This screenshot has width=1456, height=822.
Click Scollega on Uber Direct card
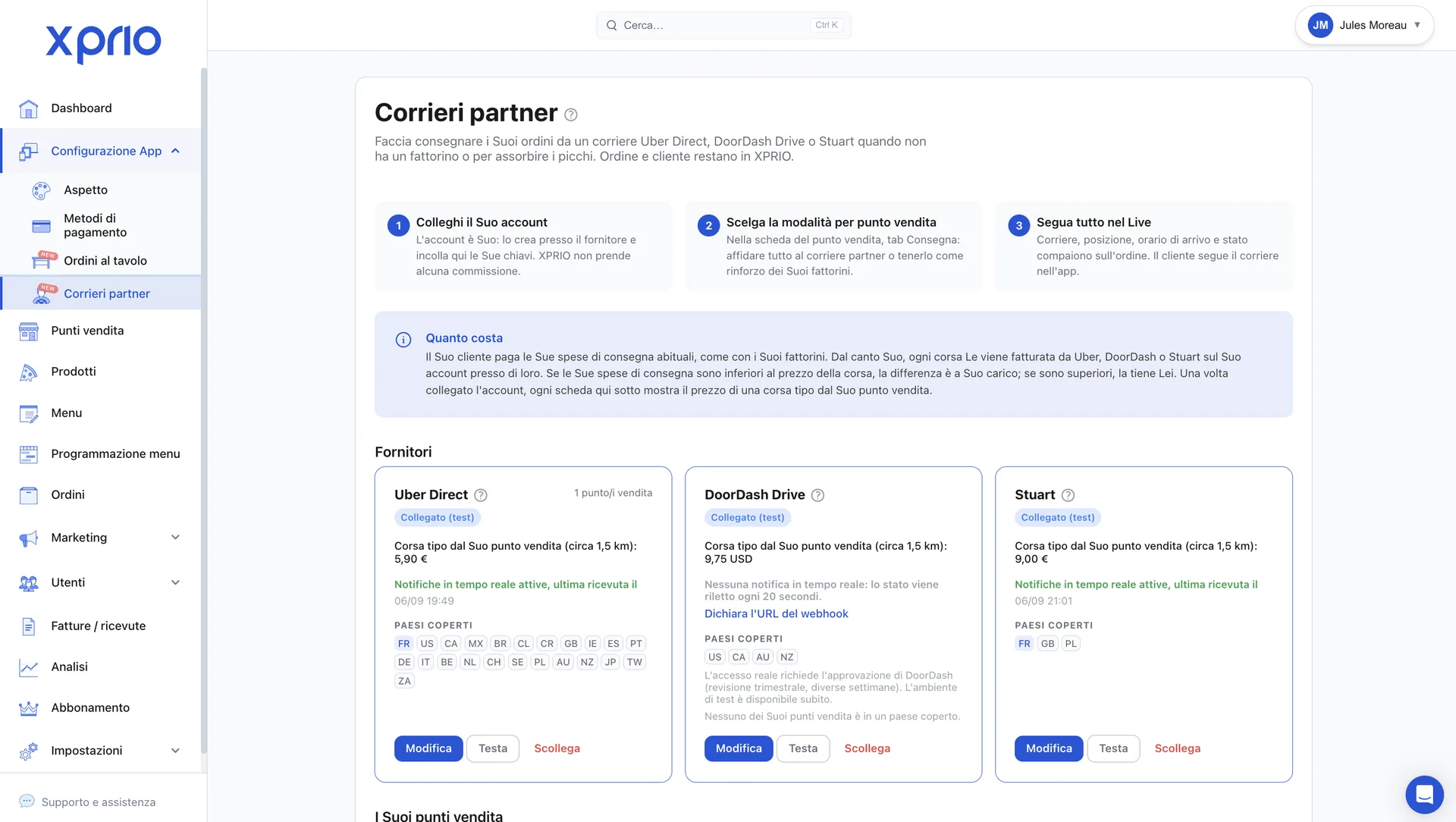557,748
